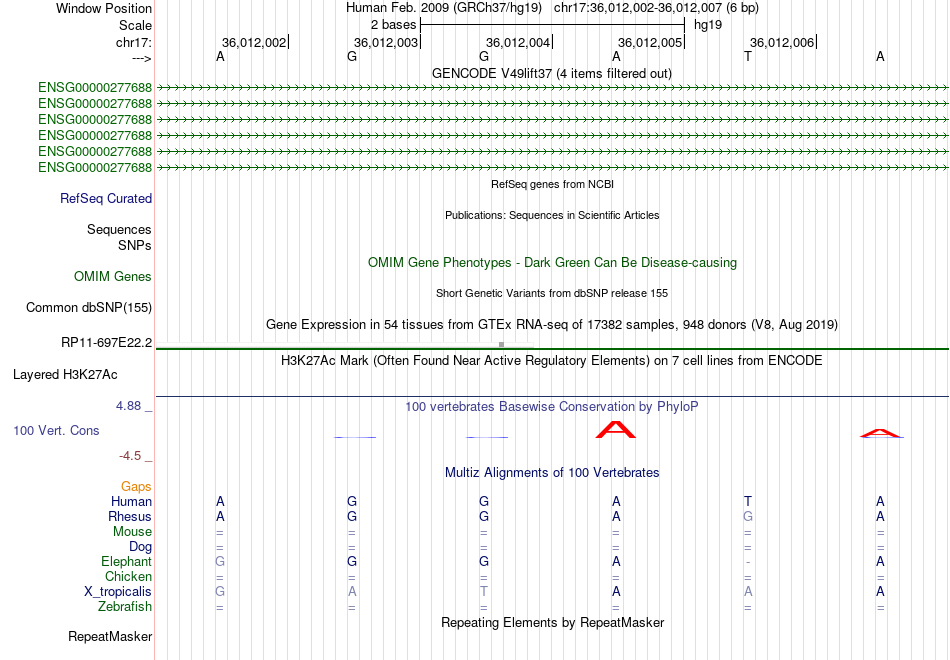Click the 2 bases scale bar label
Screen dimensions: 950x660
(x=393, y=25)
